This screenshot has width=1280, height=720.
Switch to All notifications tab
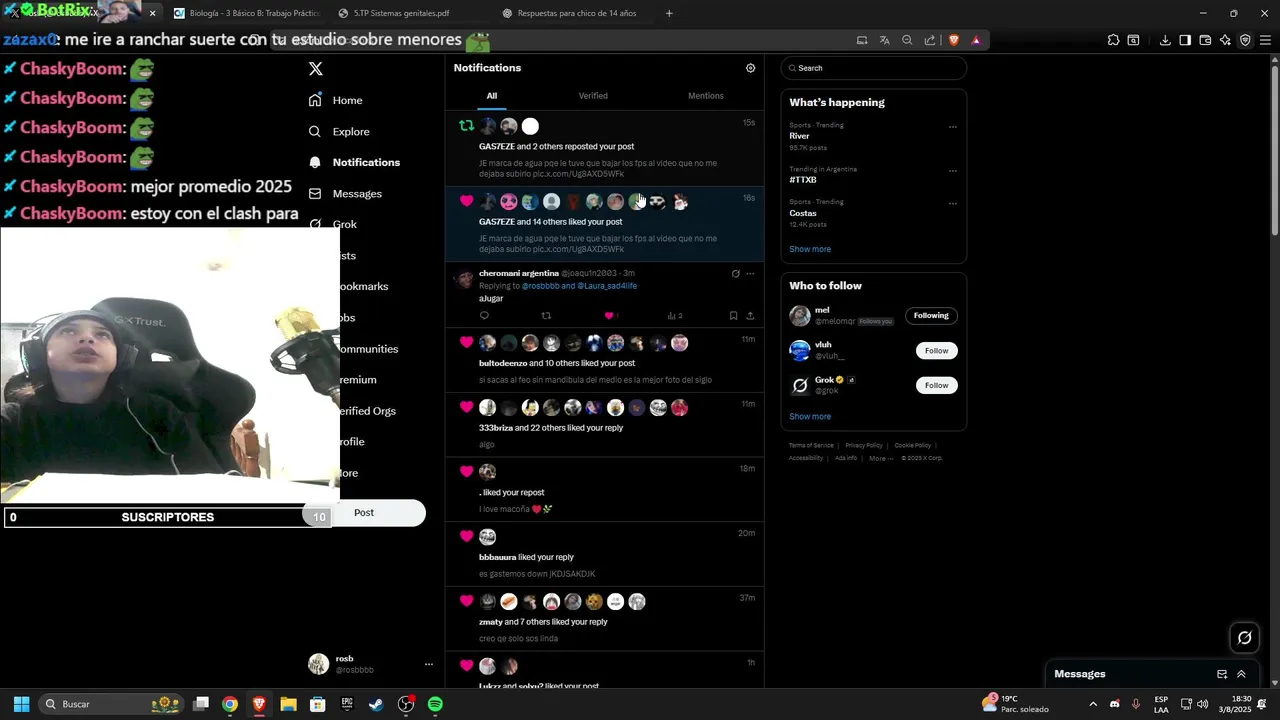(x=492, y=96)
